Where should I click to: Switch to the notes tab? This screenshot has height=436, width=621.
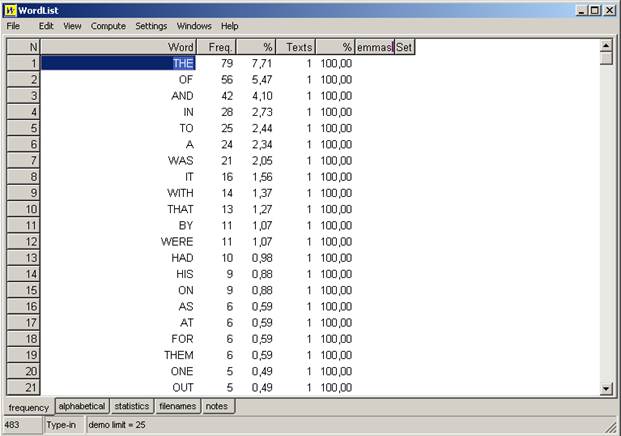click(x=217, y=406)
